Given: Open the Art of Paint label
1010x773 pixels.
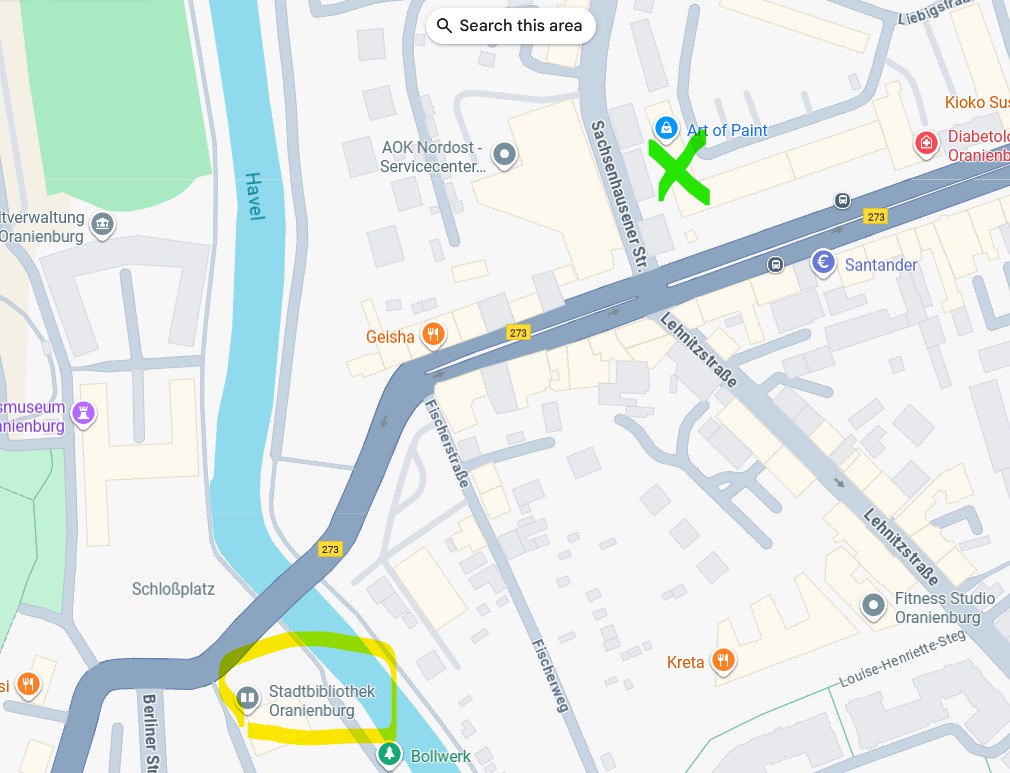Looking at the screenshot, I should pos(727,130).
